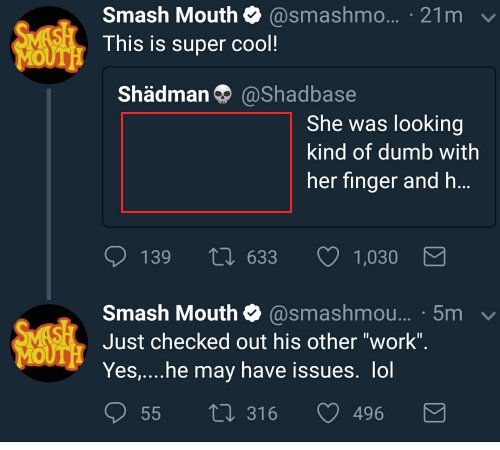
Task: Reply to the 'he may have issues' tweet
Action: click(x=115, y=413)
